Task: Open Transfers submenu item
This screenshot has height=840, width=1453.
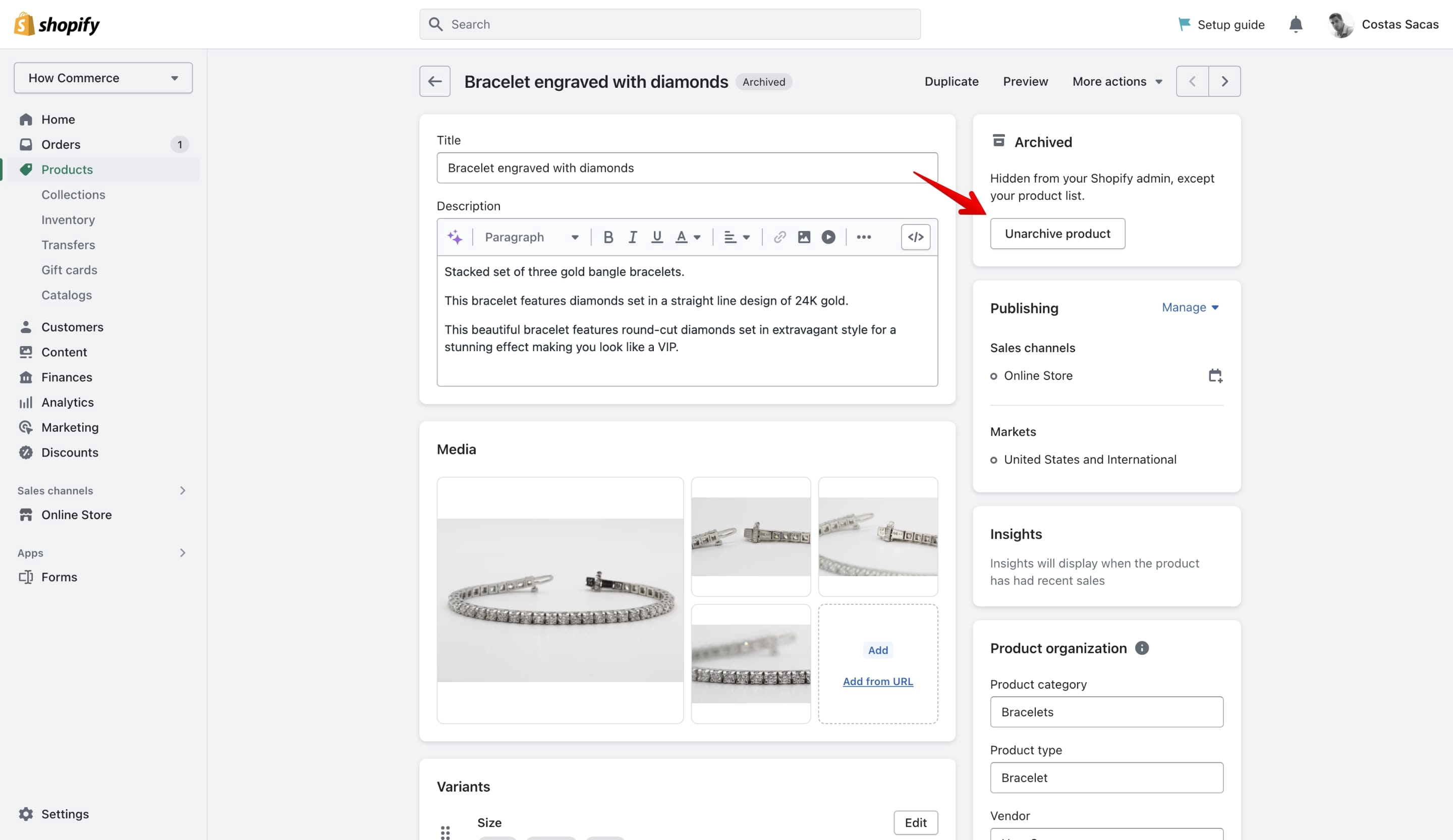Action: 68,245
